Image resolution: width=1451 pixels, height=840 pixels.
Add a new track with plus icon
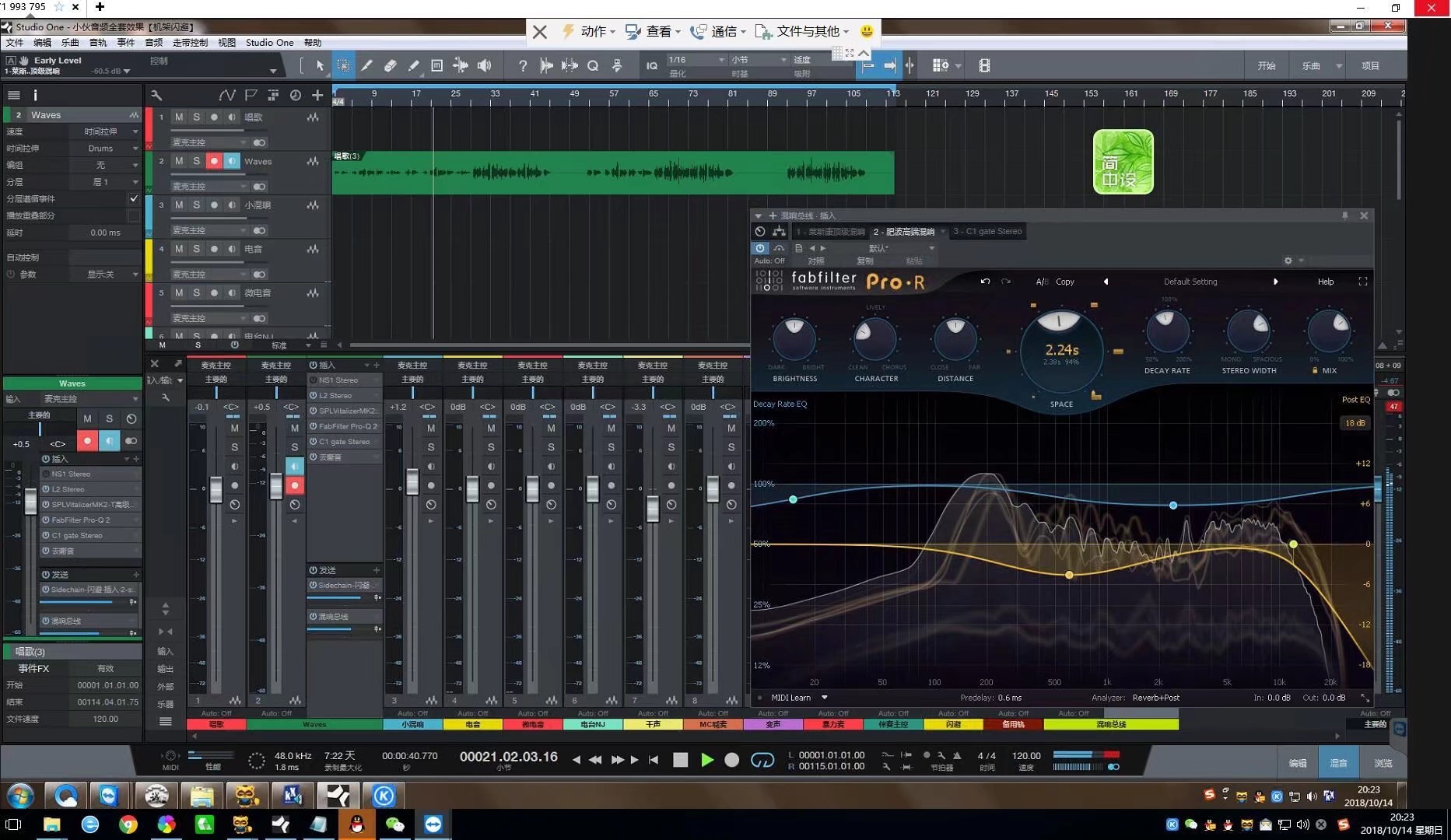tap(317, 96)
